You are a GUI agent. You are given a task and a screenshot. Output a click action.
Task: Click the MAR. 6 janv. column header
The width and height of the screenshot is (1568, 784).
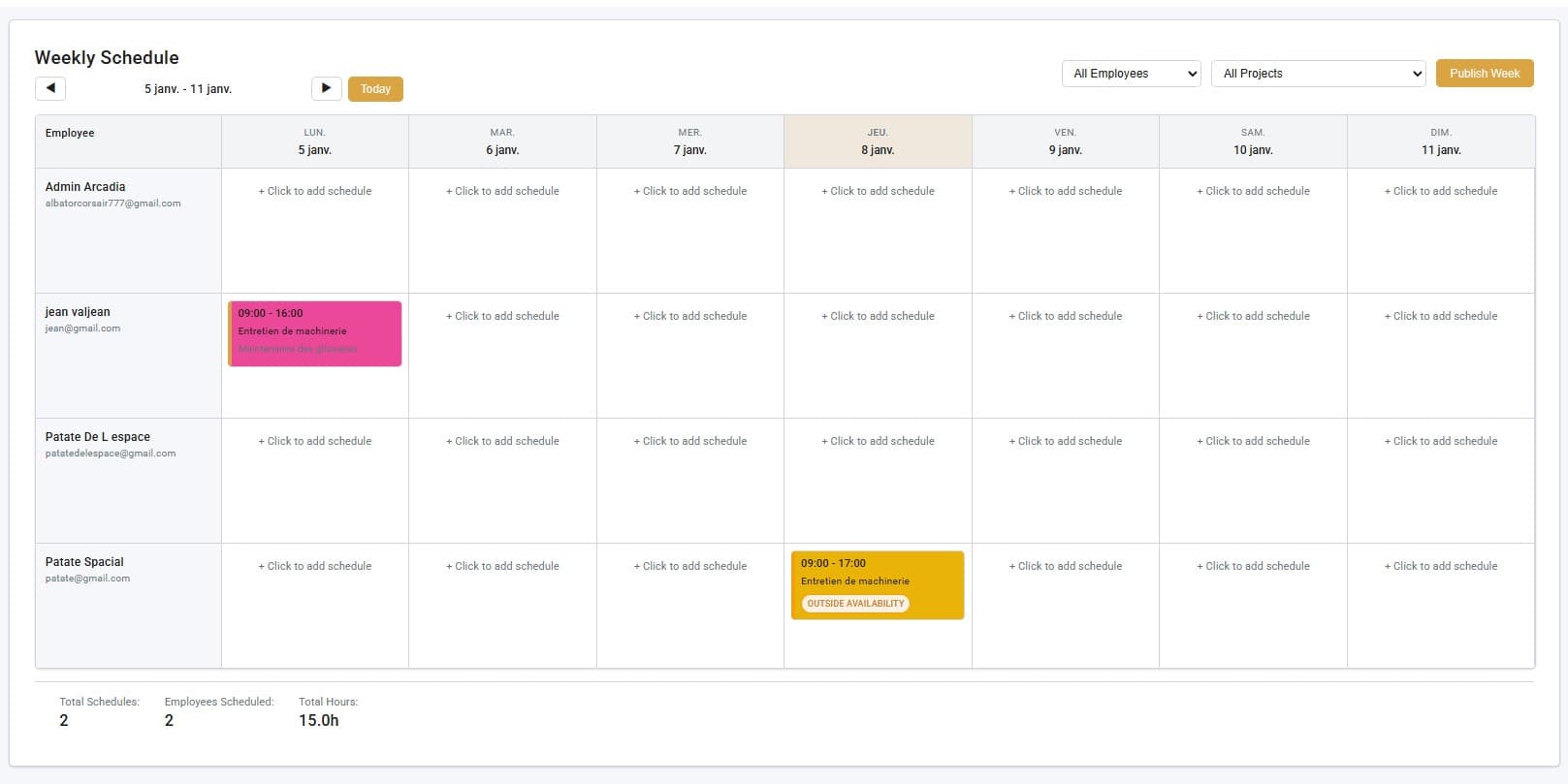(x=502, y=141)
